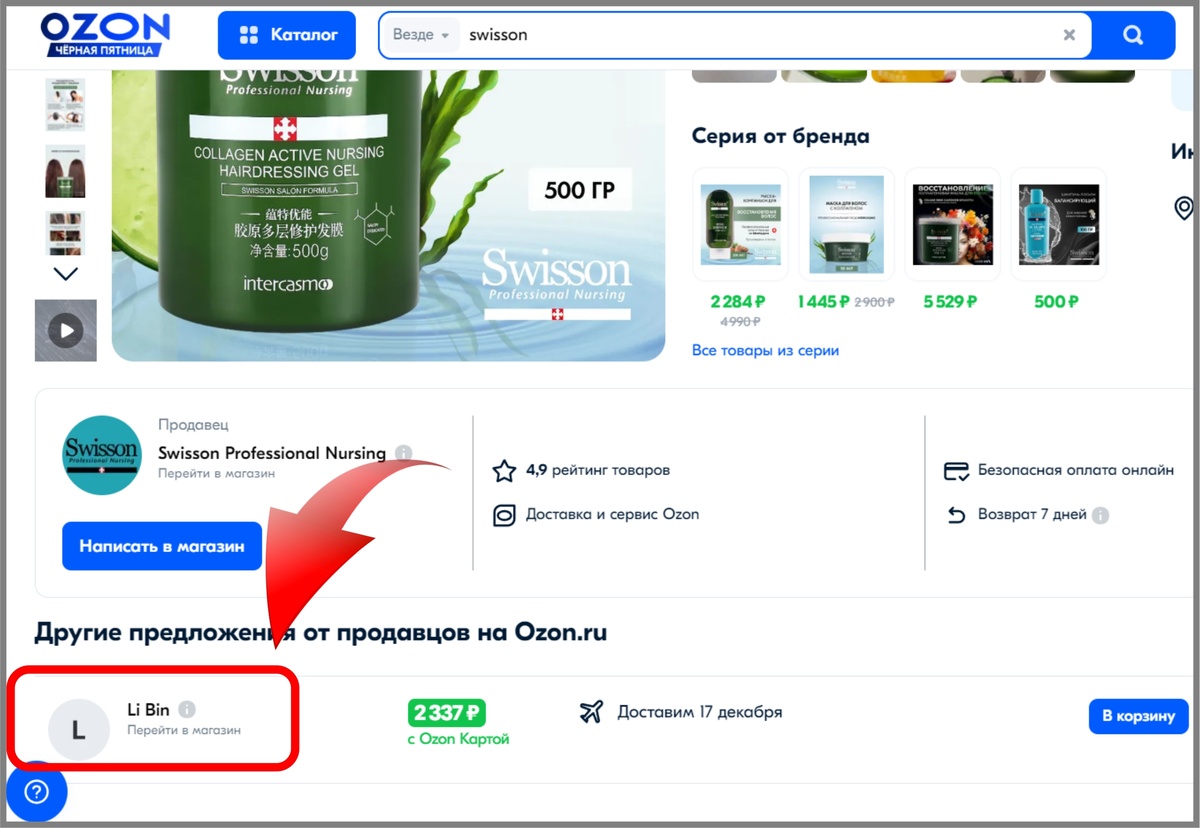Follow Перейти в магазин under Li Bin
This screenshot has width=1200, height=828.
point(184,731)
